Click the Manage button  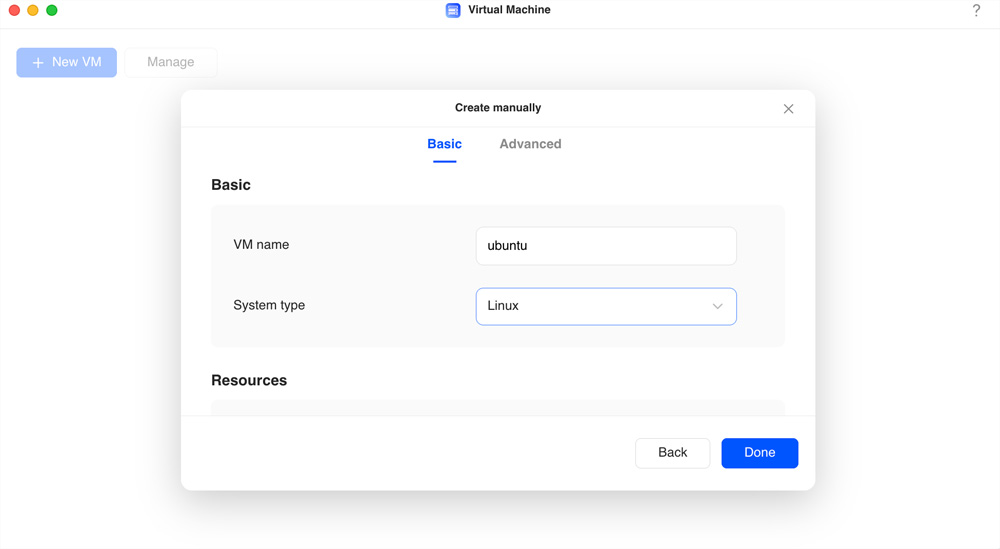coord(171,62)
